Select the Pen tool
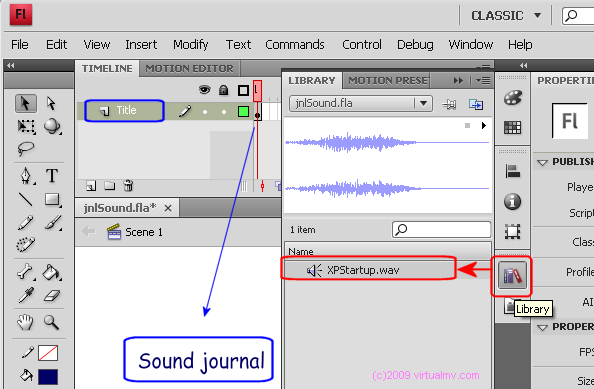This screenshot has width=594, height=389. coord(26,176)
